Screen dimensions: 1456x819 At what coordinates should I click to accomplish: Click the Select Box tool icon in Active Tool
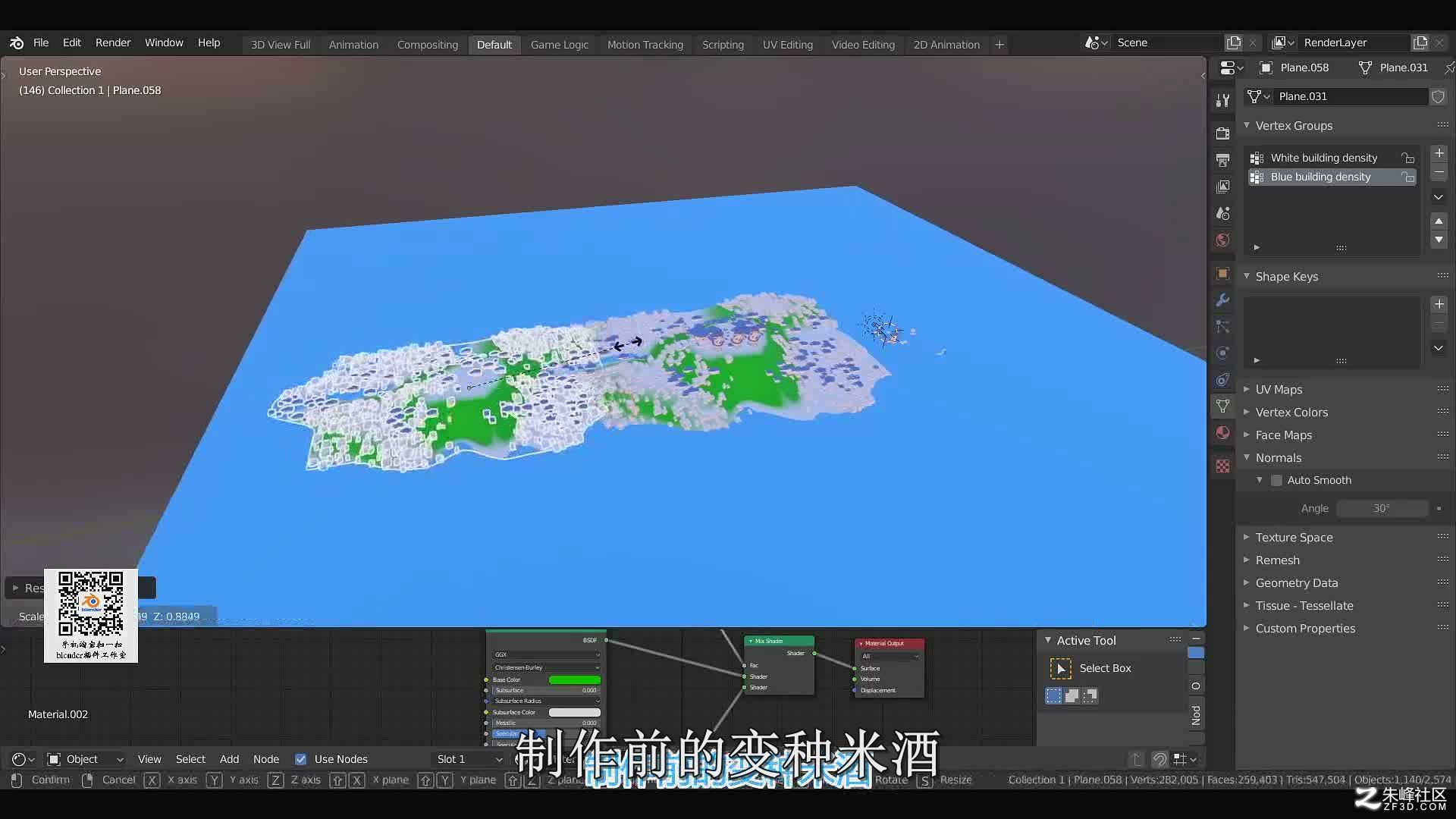point(1060,668)
